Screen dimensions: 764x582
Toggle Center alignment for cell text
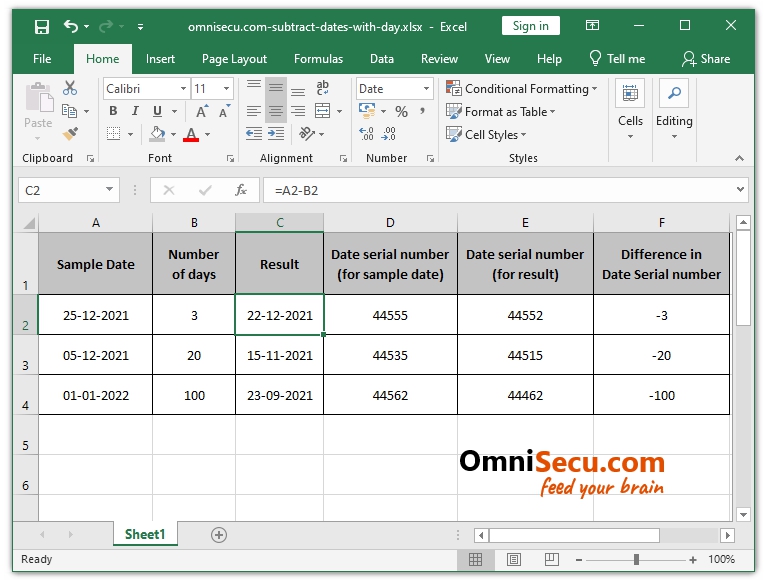pos(276,111)
